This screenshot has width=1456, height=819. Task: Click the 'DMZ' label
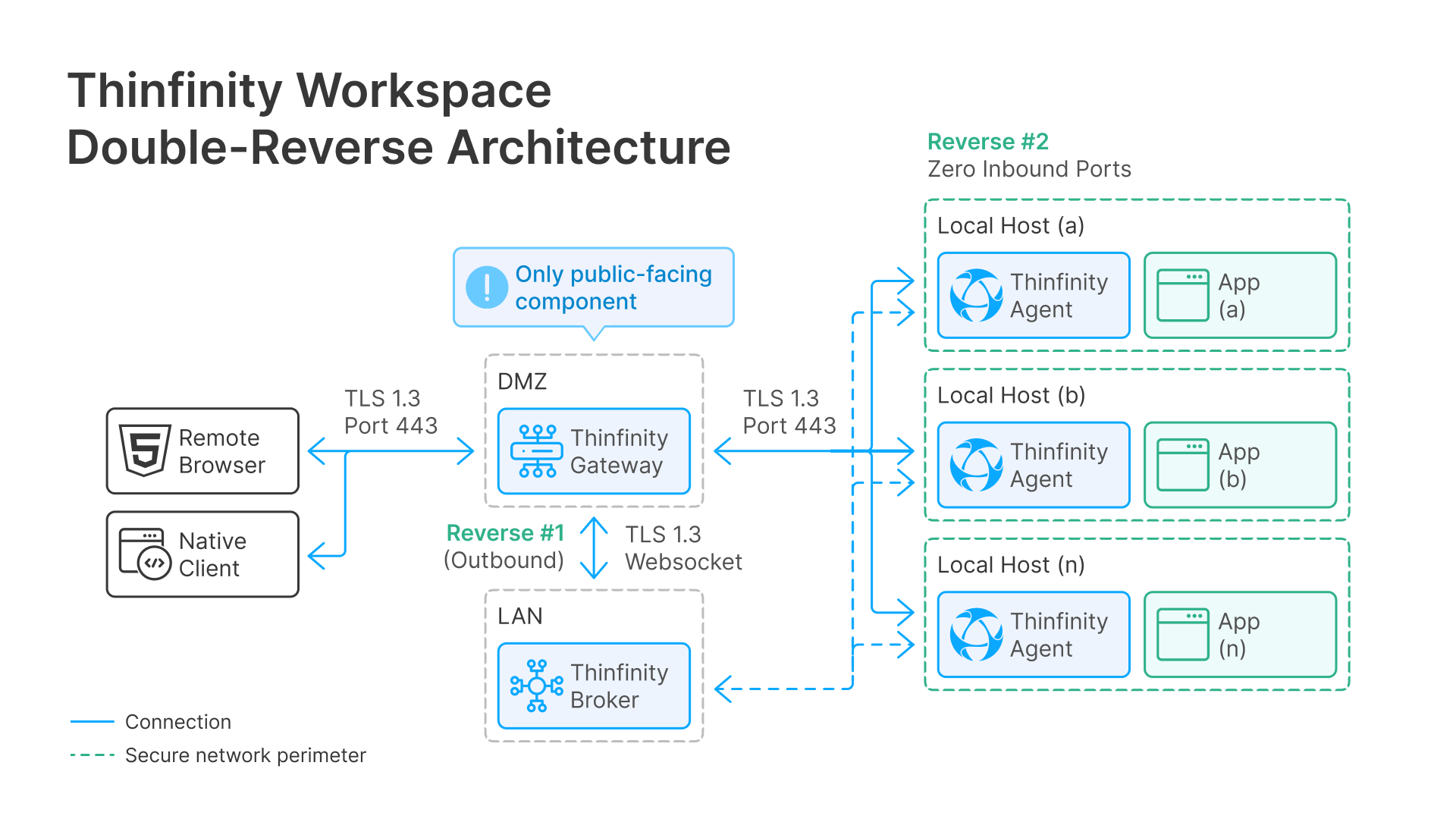522,381
